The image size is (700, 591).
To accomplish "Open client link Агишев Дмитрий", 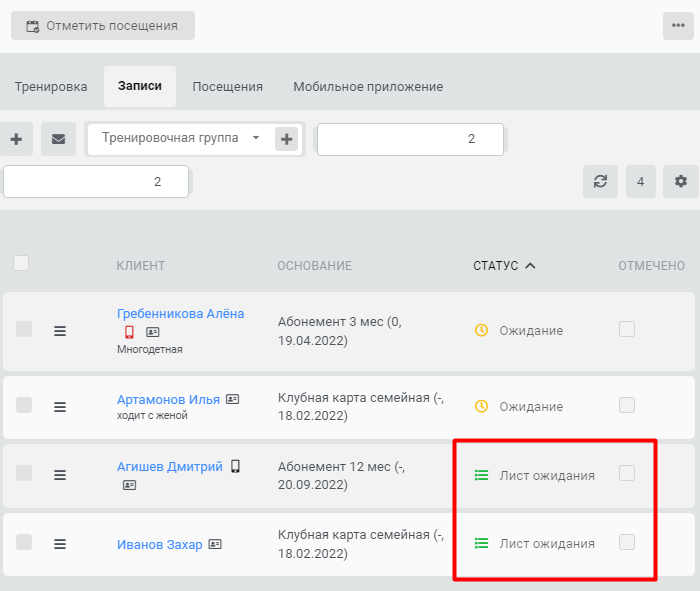I will (x=170, y=466).
